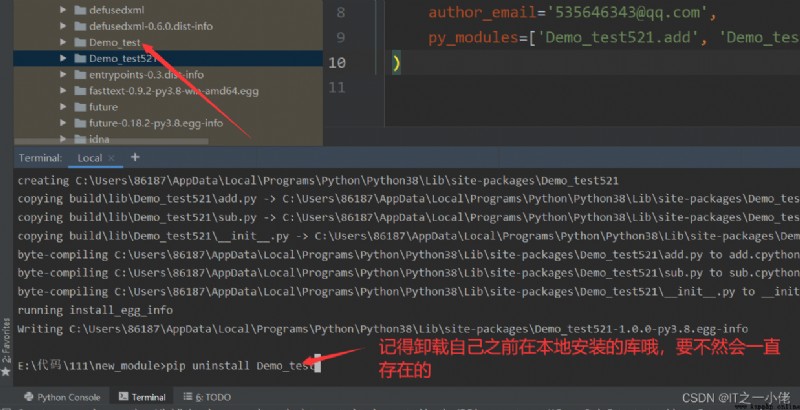Close the Local terminal tab
The image size is (800, 410).
click(112, 158)
